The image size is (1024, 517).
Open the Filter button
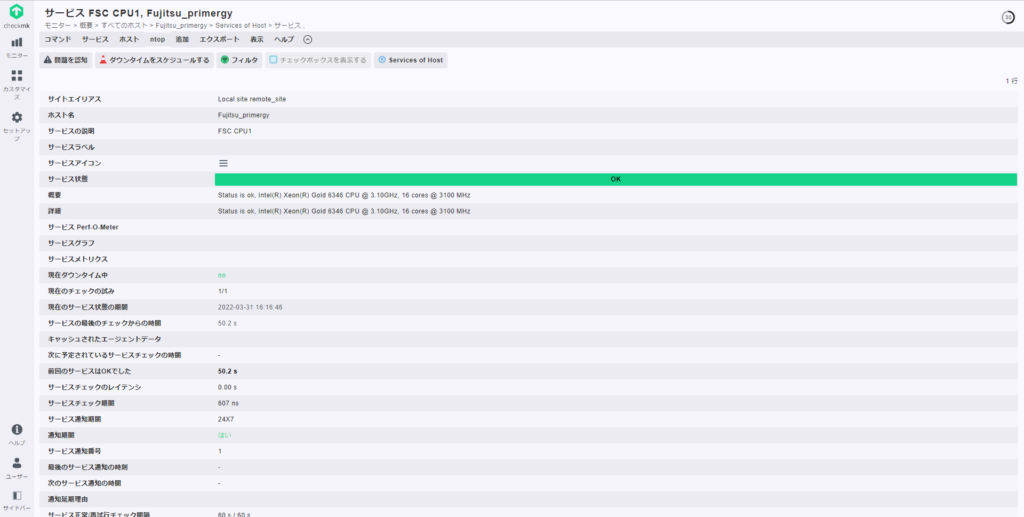tap(240, 60)
